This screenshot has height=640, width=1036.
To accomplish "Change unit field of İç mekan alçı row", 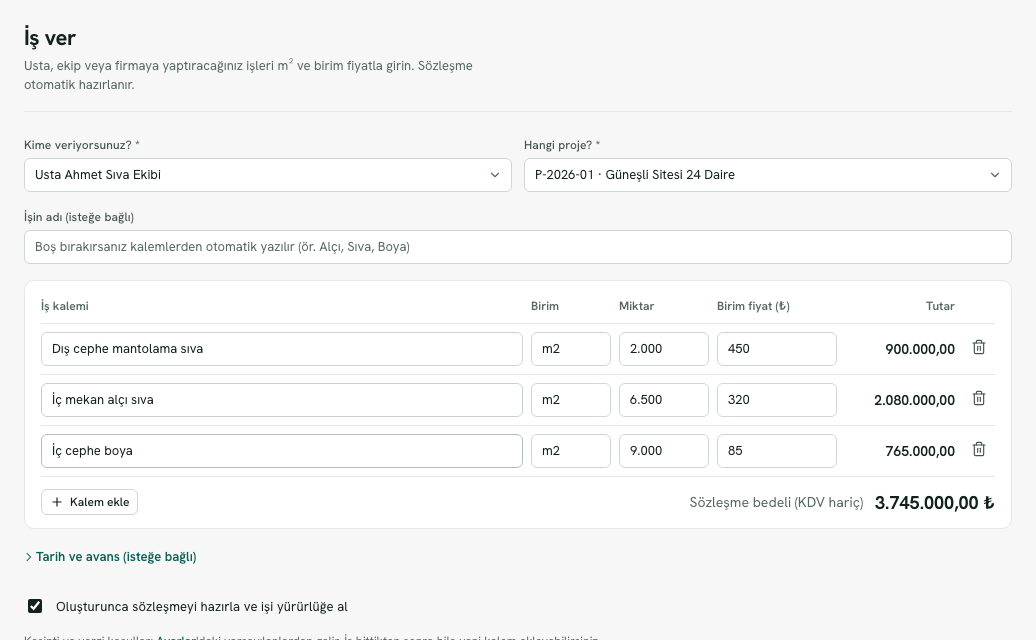I will [571, 400].
